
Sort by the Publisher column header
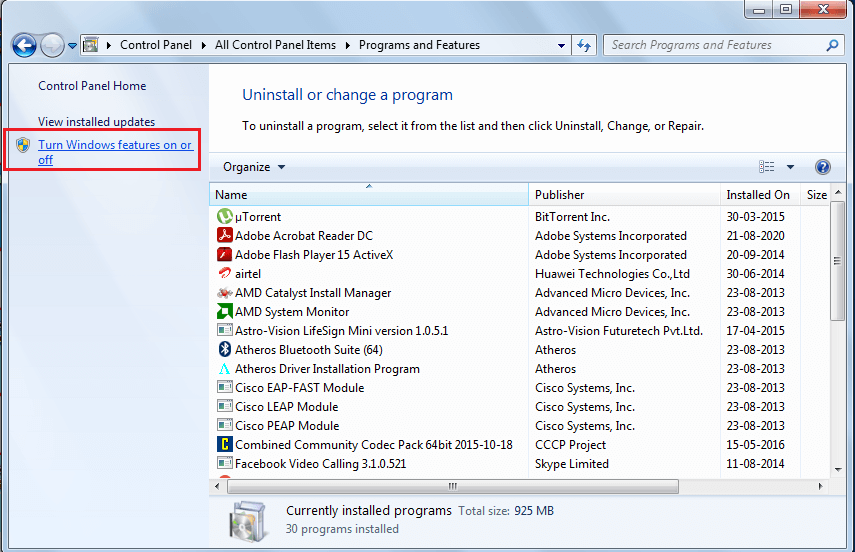625,195
